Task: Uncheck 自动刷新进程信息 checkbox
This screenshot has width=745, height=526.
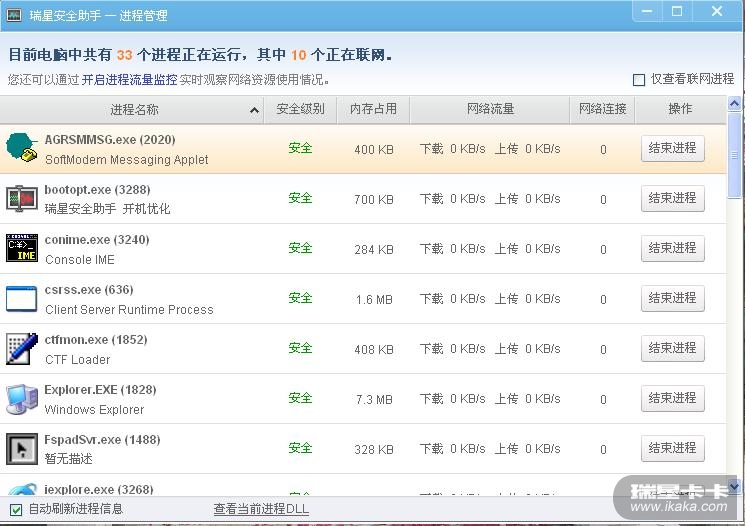Action: pos(16,510)
